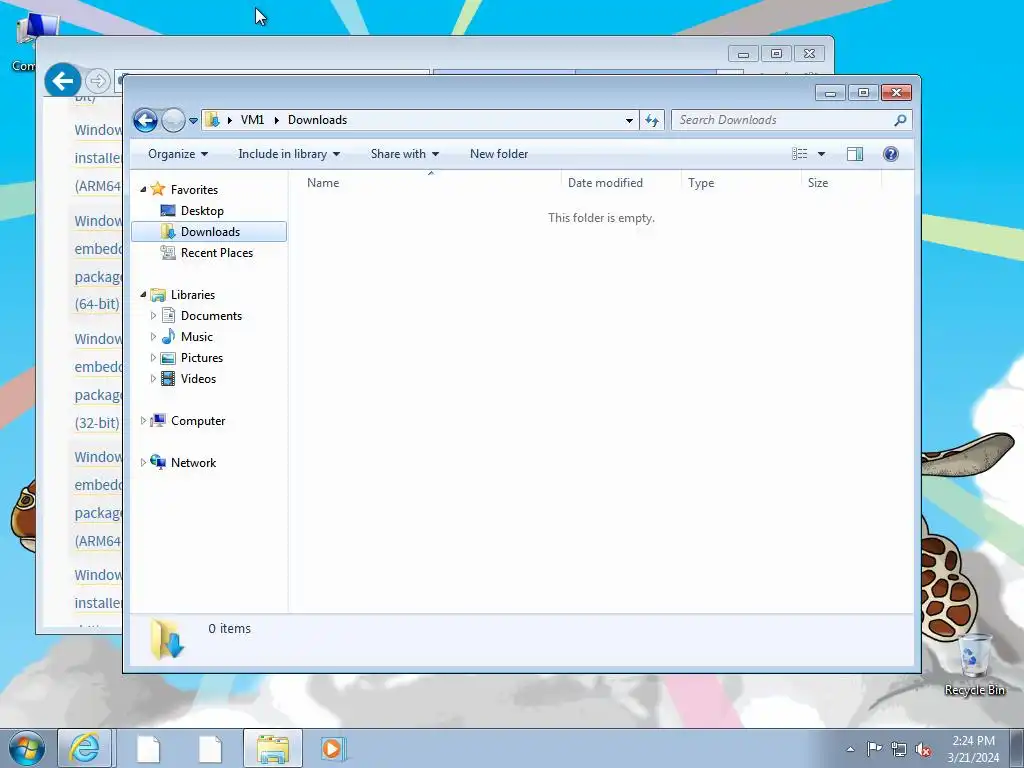Select the Downloads breadcrumb in address bar
The height and width of the screenshot is (768, 1024).
(x=317, y=120)
